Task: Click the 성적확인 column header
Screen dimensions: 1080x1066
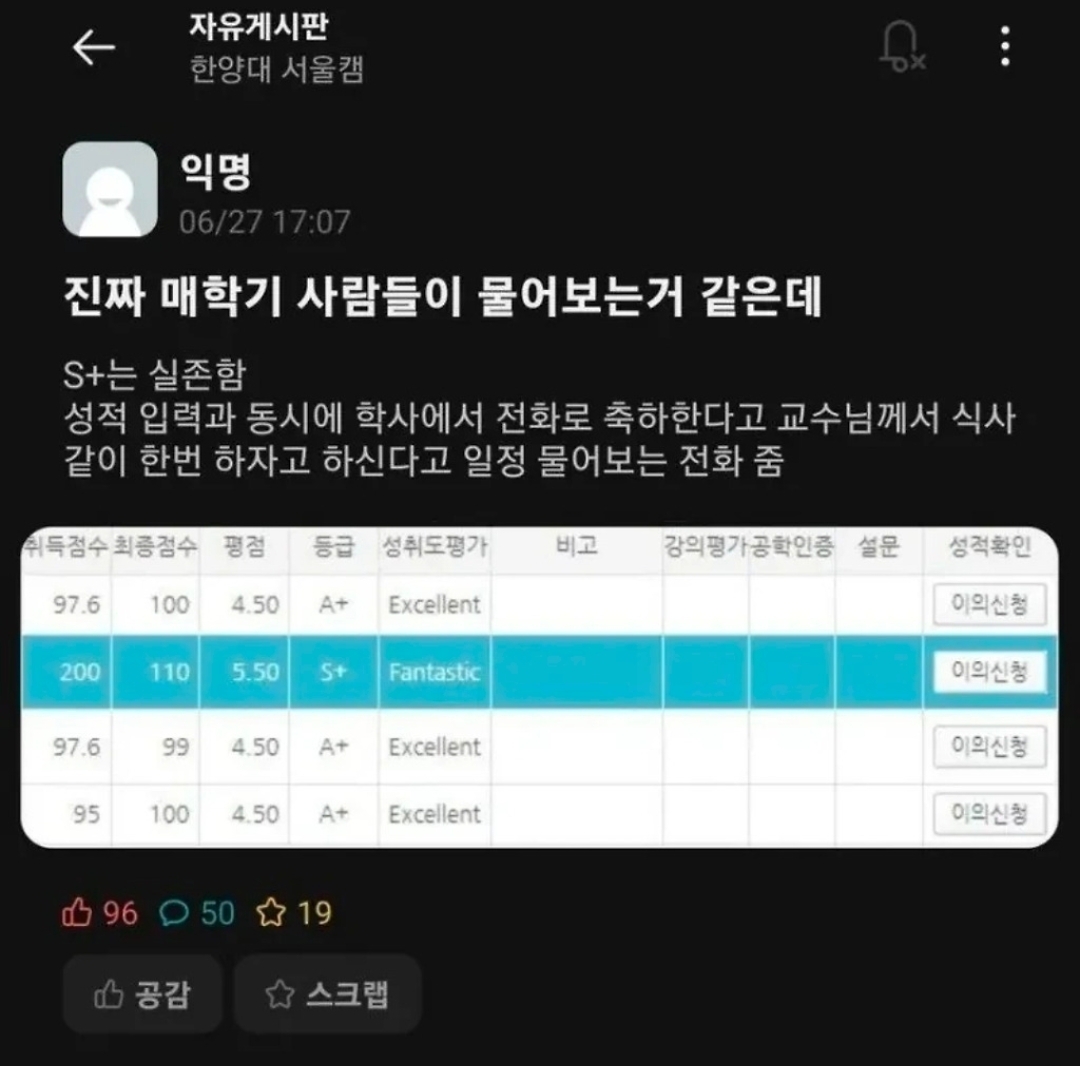Action: [x=990, y=547]
